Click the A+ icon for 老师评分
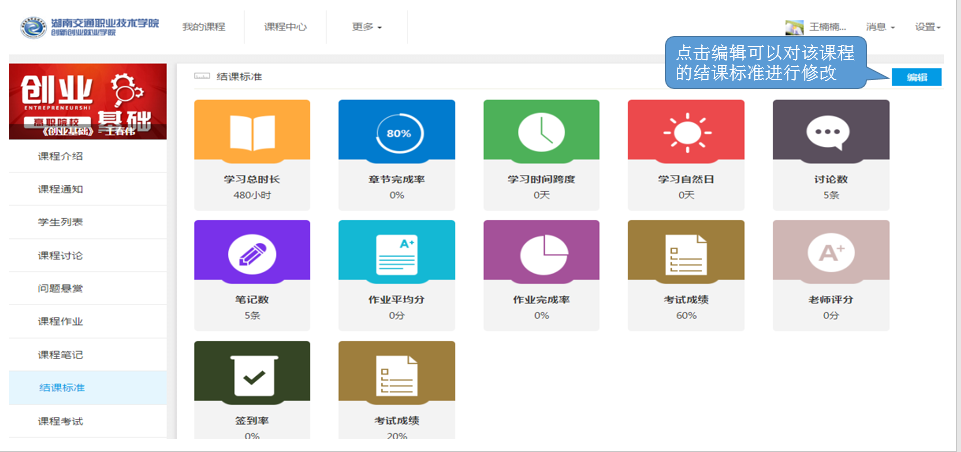This screenshot has height=452, width=961. click(x=830, y=252)
